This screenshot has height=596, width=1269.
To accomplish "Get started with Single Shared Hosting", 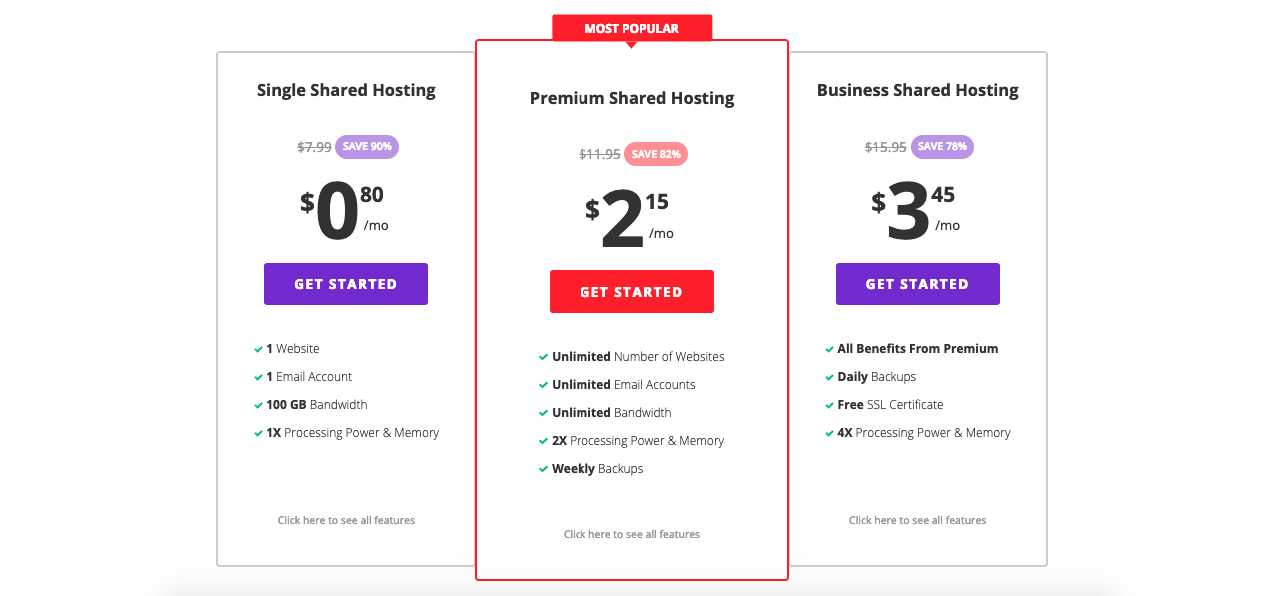I will (346, 284).
